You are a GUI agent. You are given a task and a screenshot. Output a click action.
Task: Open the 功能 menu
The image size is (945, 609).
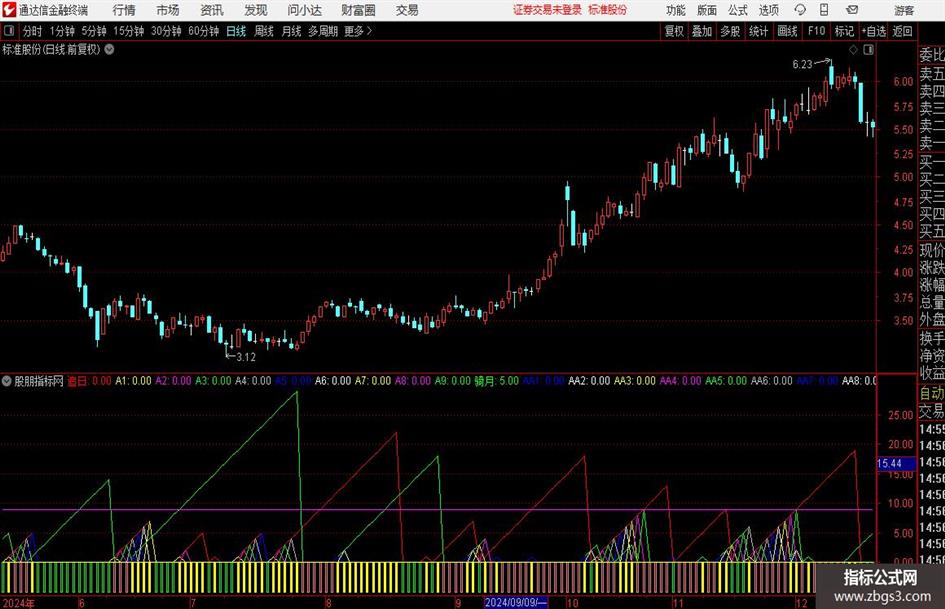[x=676, y=10]
